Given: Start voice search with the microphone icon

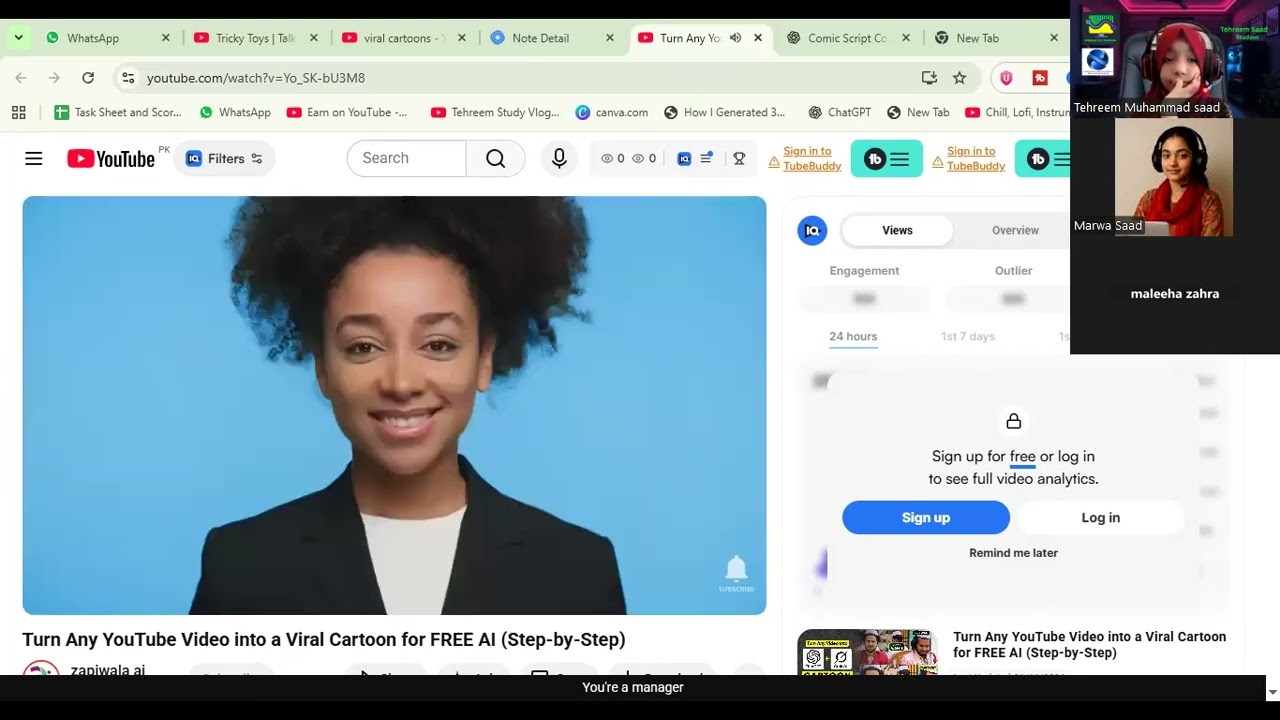Looking at the screenshot, I should click(559, 158).
